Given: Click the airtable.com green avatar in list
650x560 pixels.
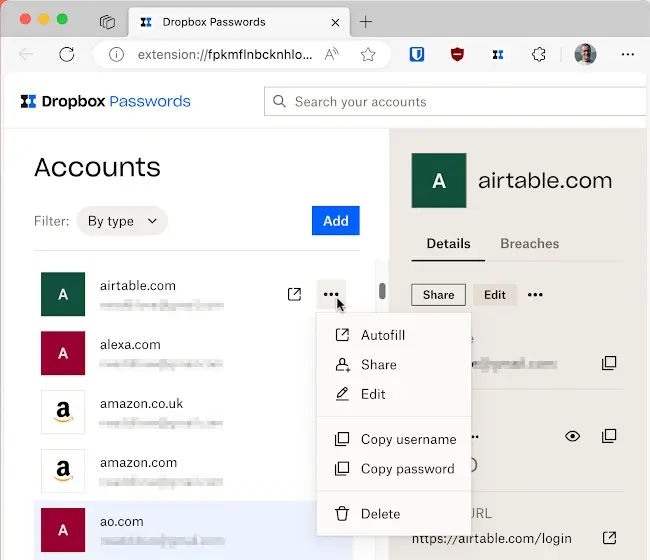Looking at the screenshot, I should click(x=63, y=294).
